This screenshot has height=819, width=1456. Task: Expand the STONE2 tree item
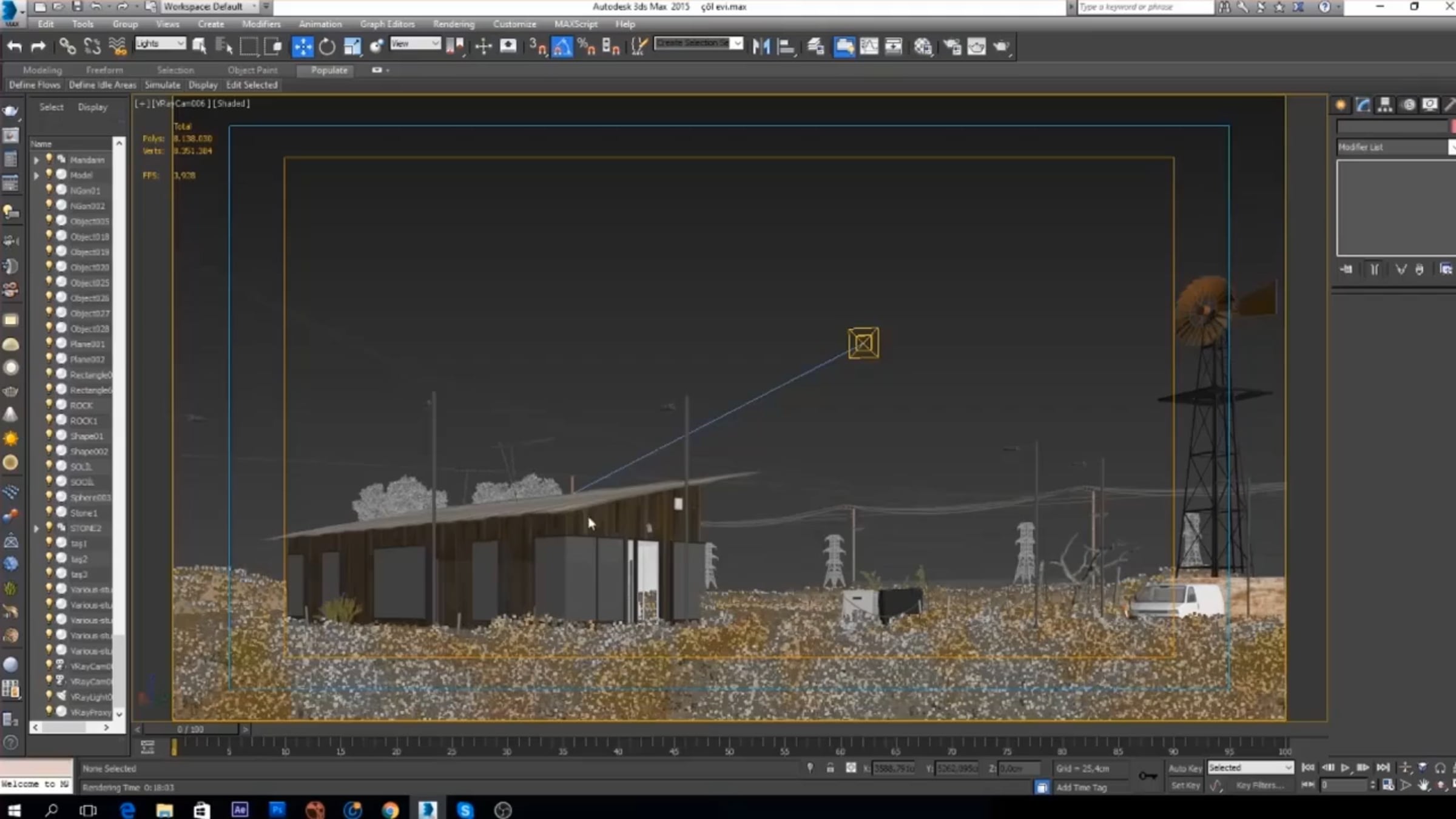[36, 528]
